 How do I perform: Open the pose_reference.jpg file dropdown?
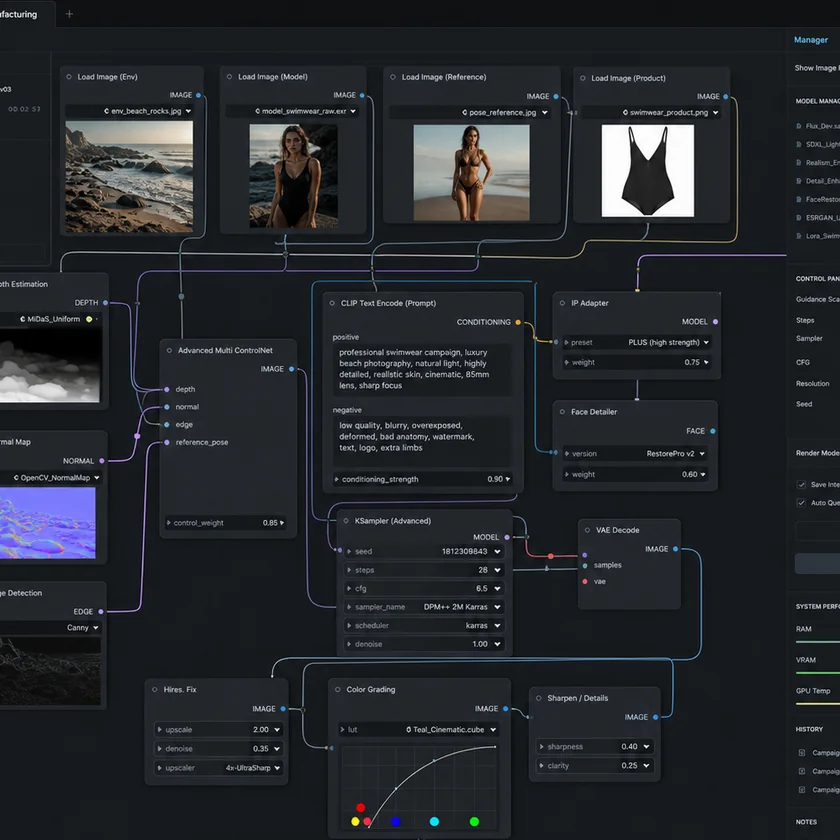(470, 112)
